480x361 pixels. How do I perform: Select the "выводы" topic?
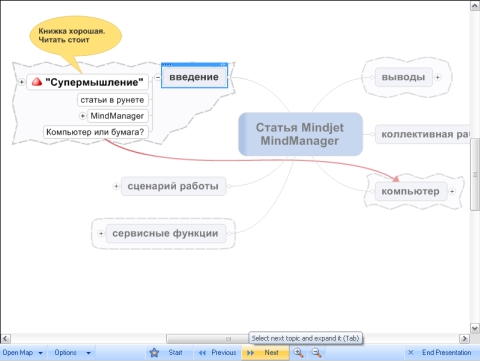pos(403,77)
